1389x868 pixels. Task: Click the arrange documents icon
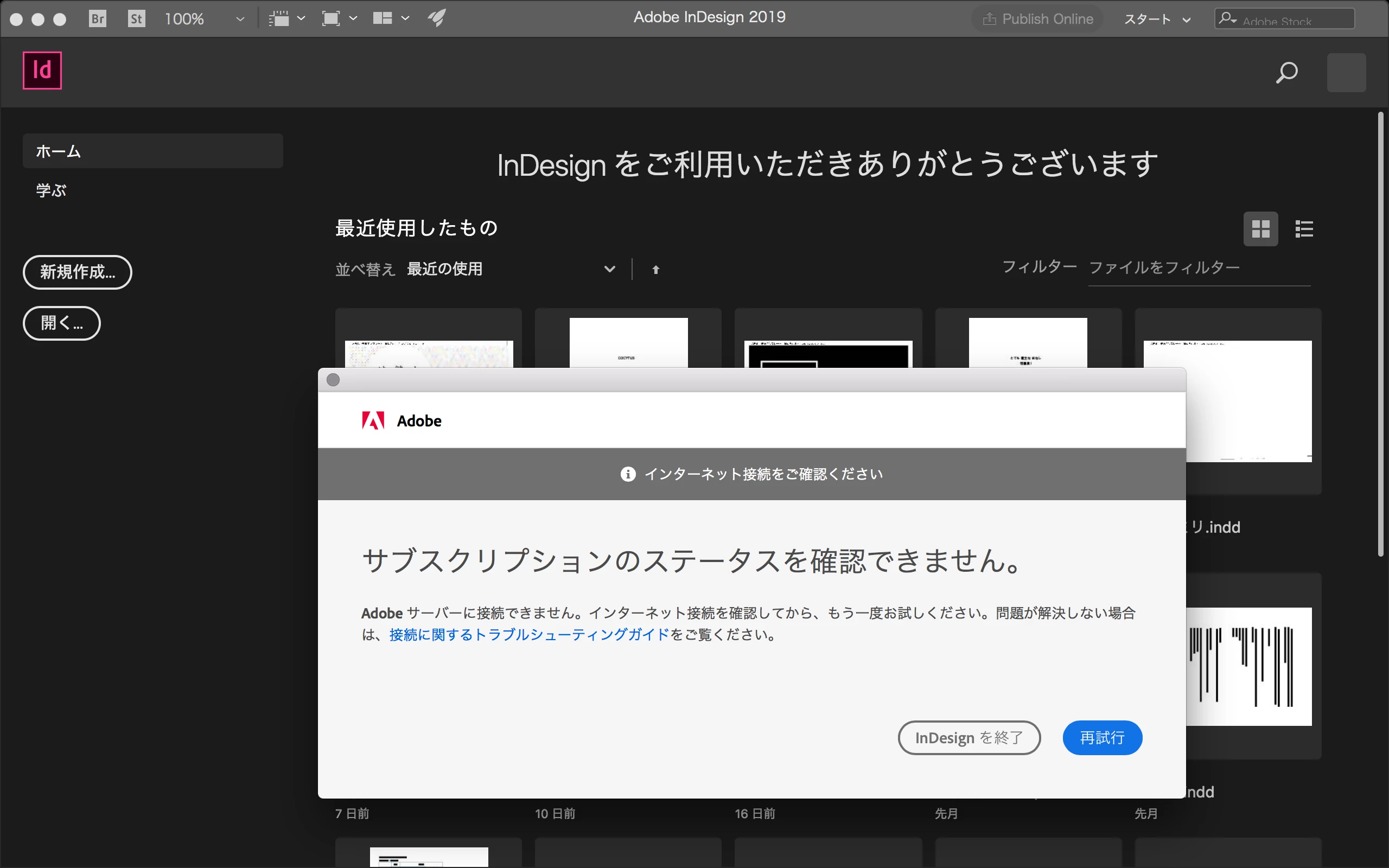[383, 18]
